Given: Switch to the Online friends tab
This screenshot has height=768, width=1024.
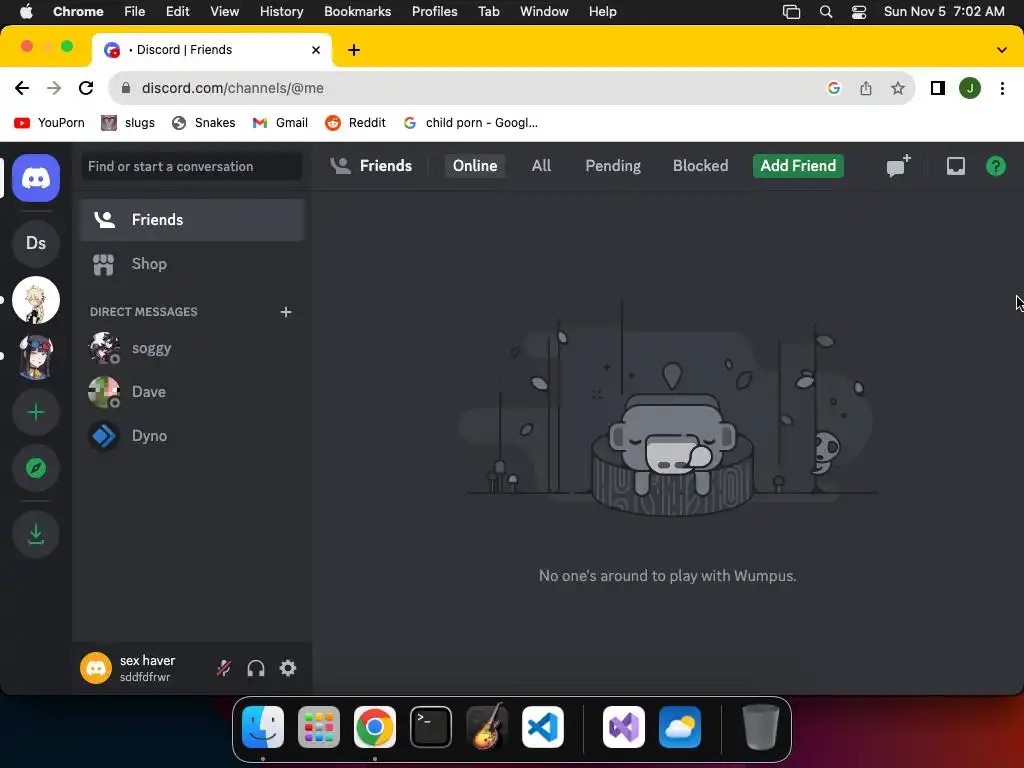Looking at the screenshot, I should coord(475,166).
